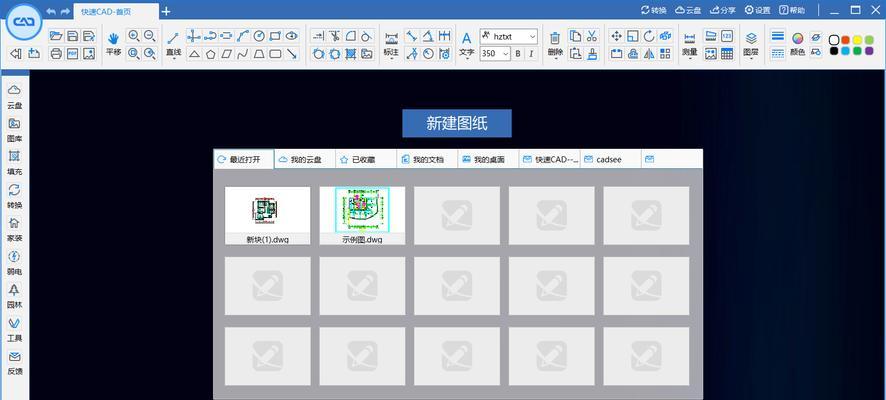
Task: Select the Rotate tool
Action: [x=649, y=36]
